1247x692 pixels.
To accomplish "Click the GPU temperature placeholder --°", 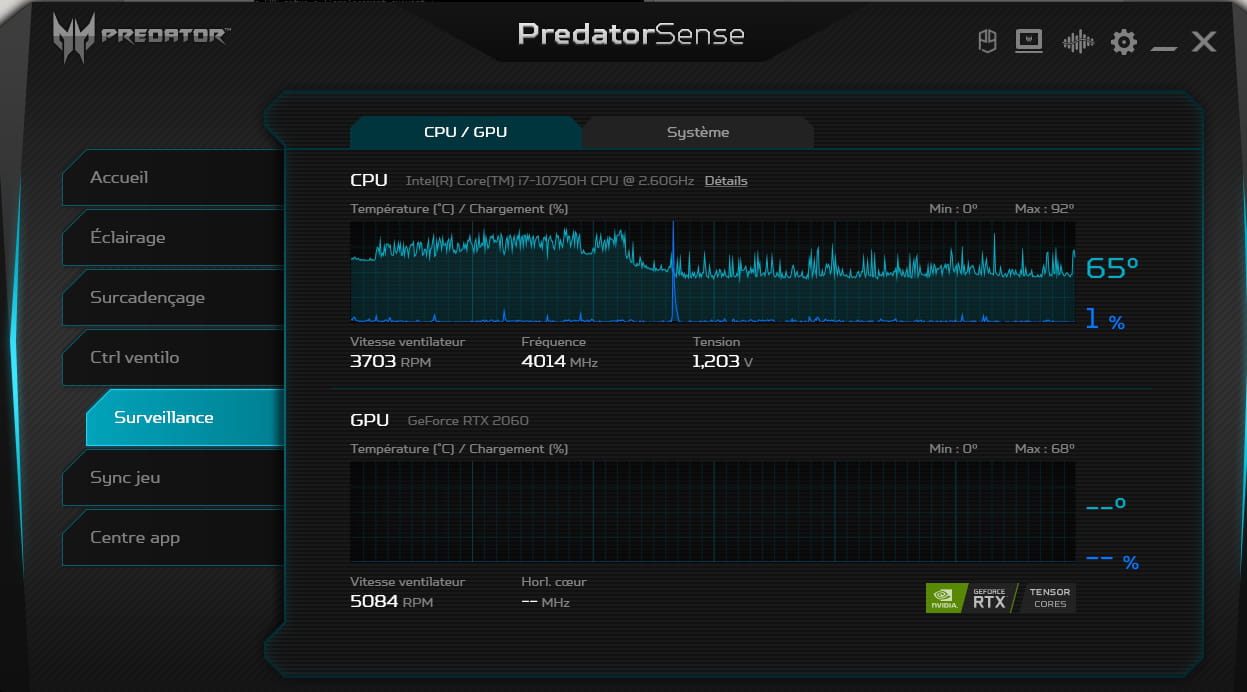I will 1106,506.
